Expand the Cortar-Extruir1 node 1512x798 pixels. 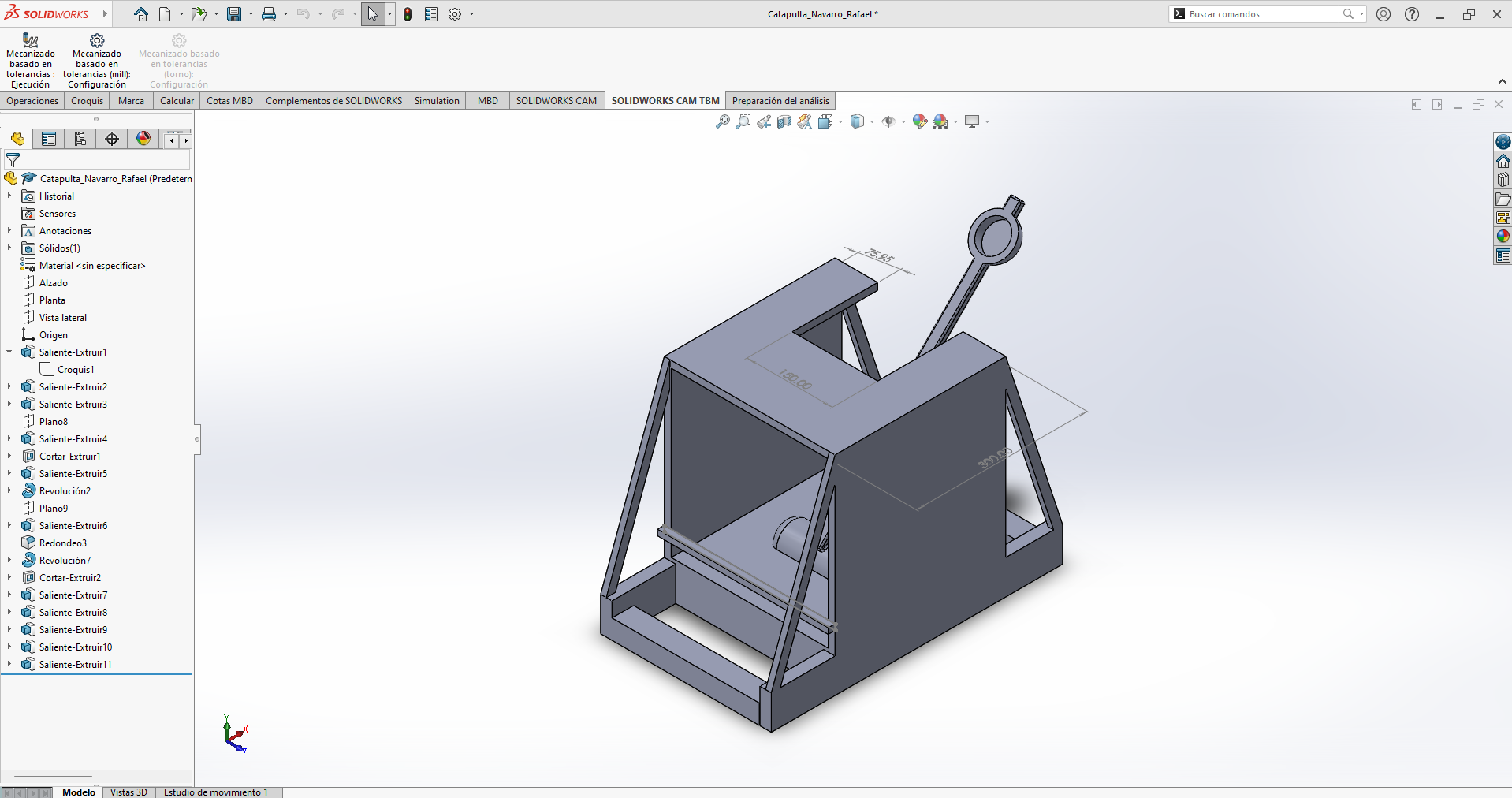coord(9,456)
